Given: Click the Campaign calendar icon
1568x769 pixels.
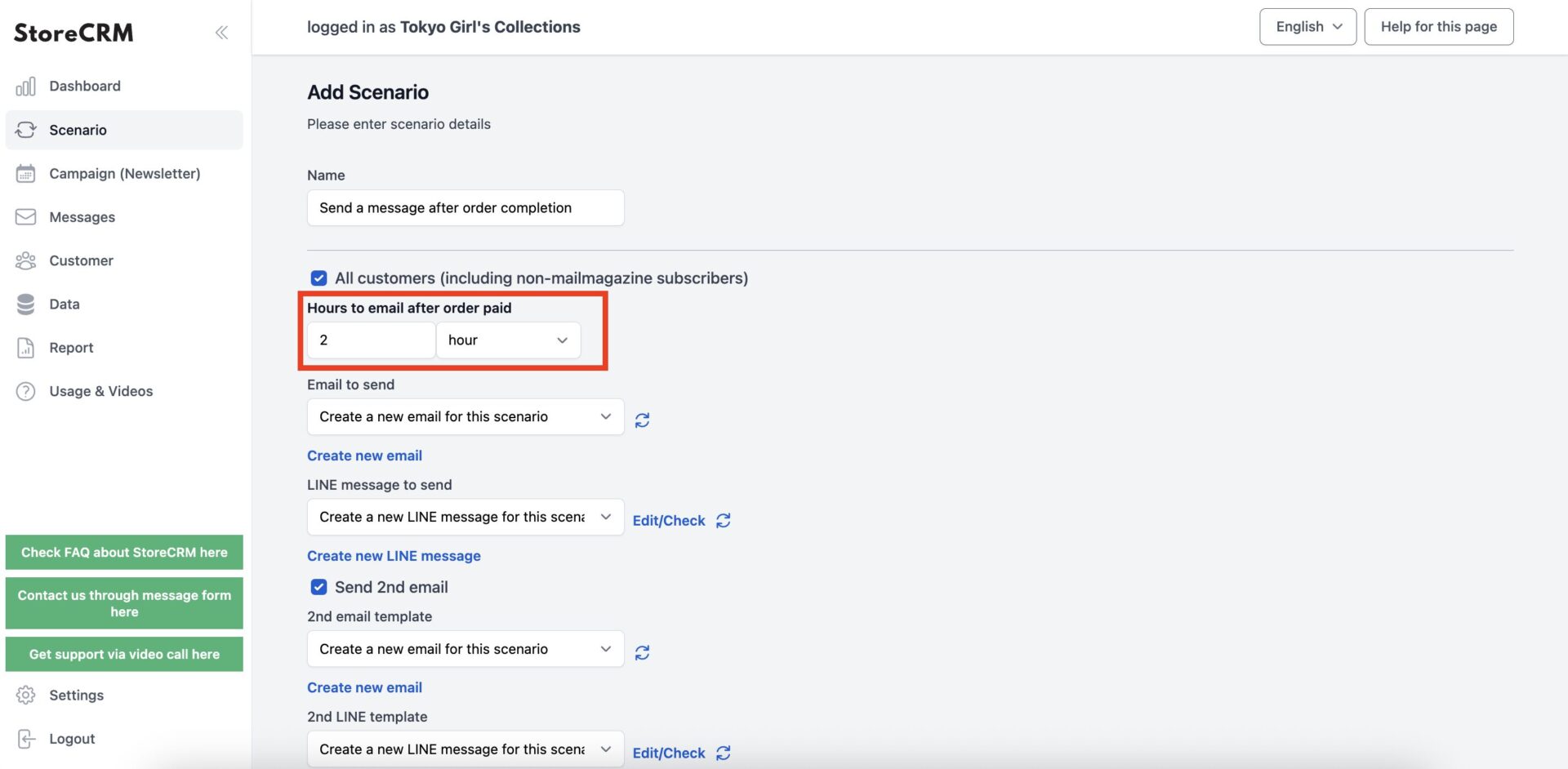Looking at the screenshot, I should click(x=26, y=174).
